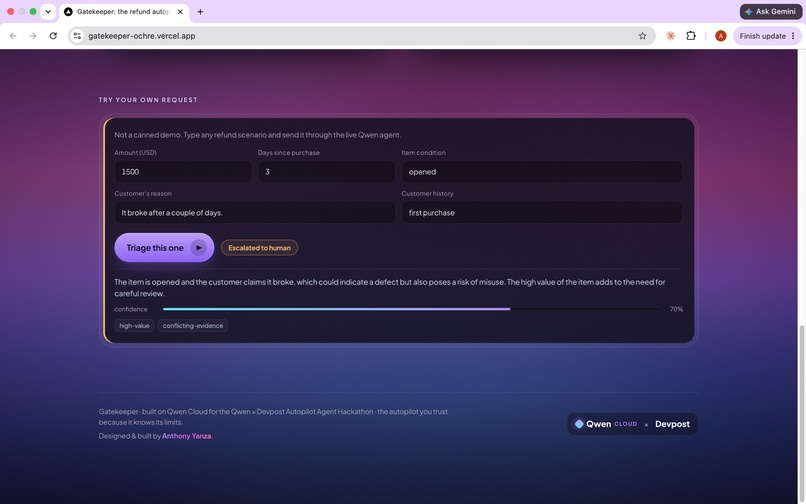
Task: Edit the Days since purchase field
Action: 326,172
